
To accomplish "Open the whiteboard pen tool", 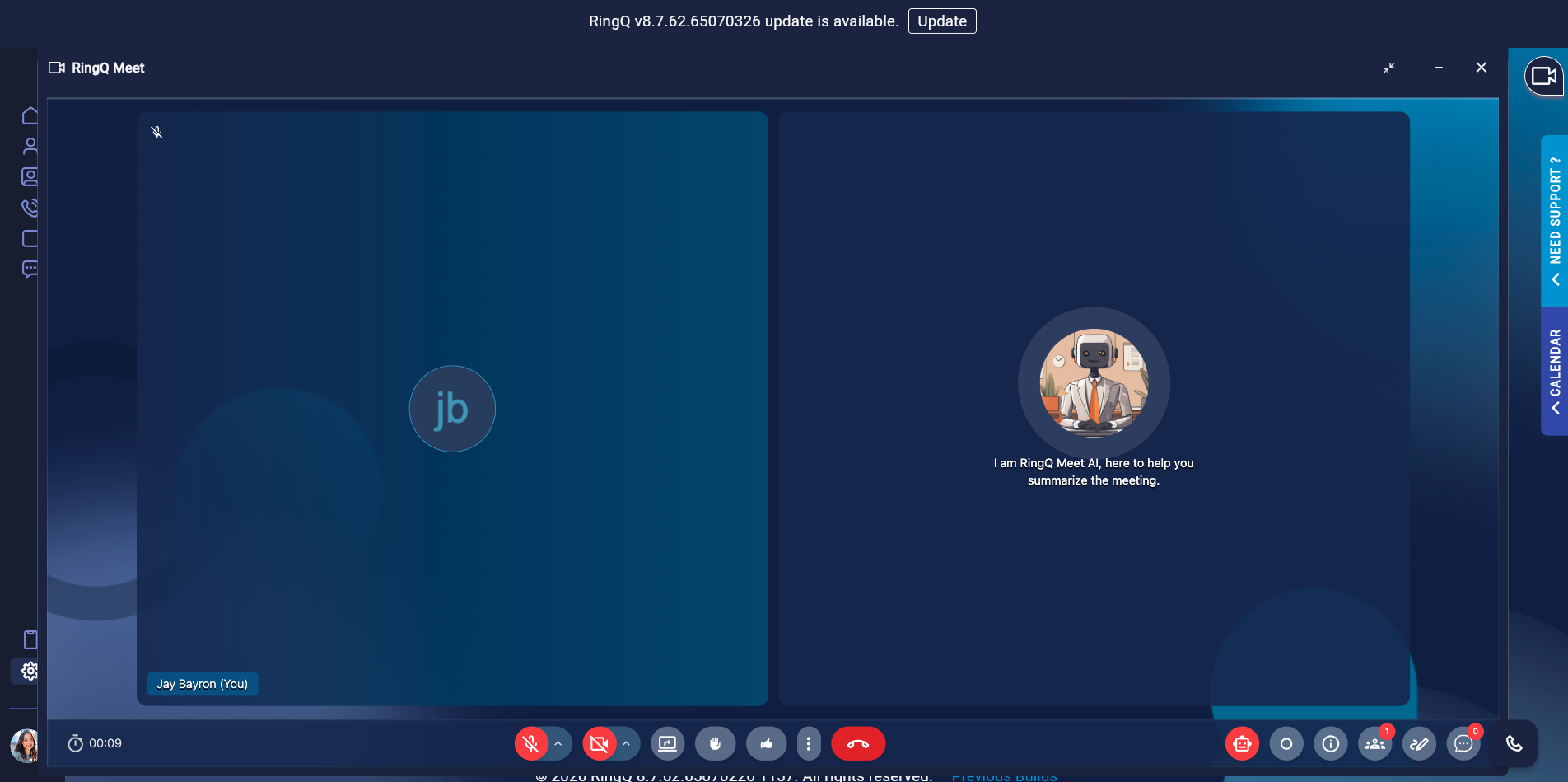I will pyautogui.click(x=1420, y=744).
